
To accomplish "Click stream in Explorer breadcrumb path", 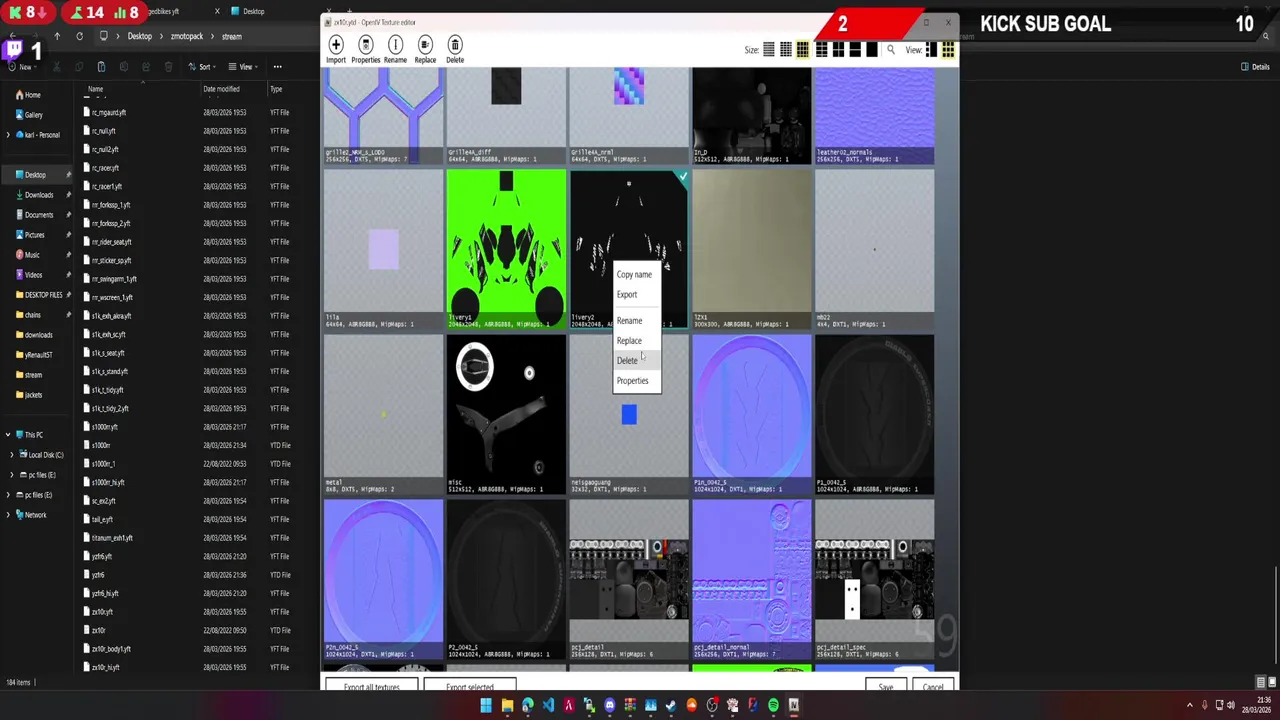I will [232, 36].
